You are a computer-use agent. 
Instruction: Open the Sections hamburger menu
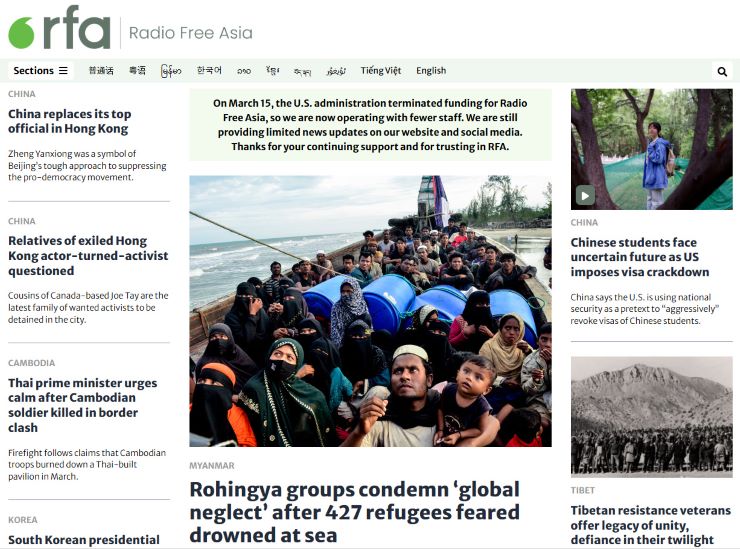coord(41,70)
